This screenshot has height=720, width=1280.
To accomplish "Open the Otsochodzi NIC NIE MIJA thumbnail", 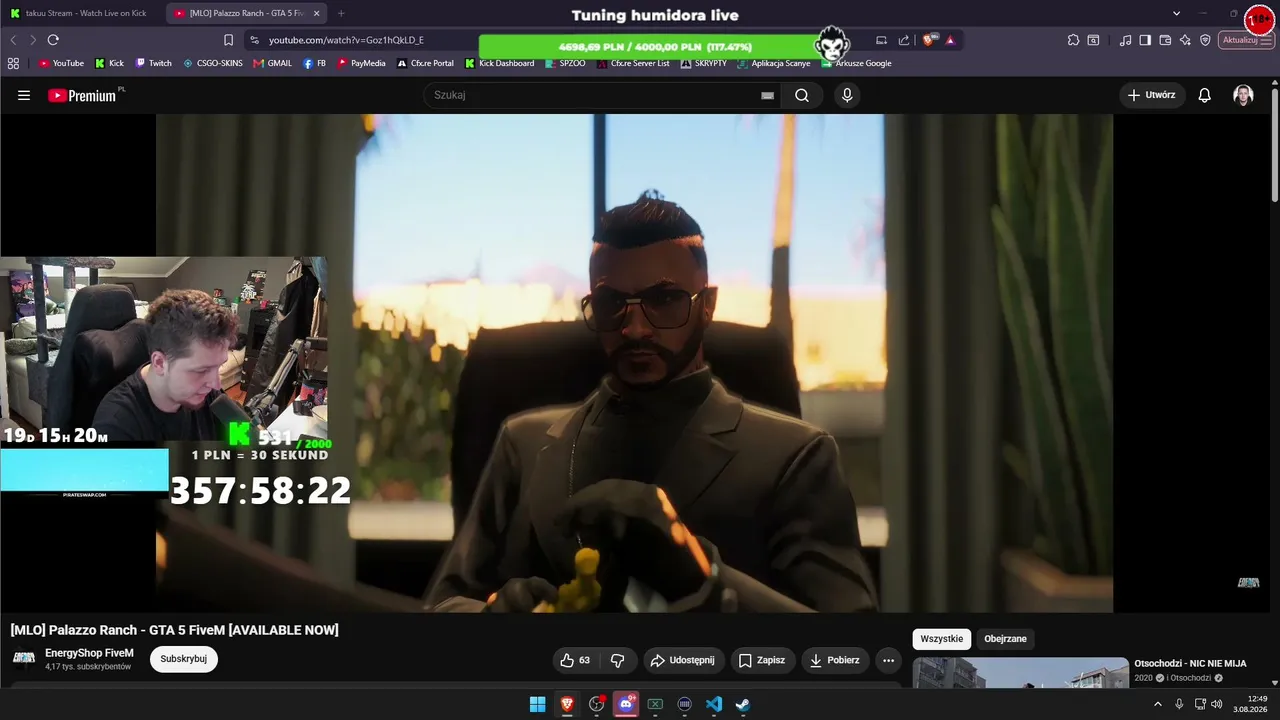I will pos(1020,672).
